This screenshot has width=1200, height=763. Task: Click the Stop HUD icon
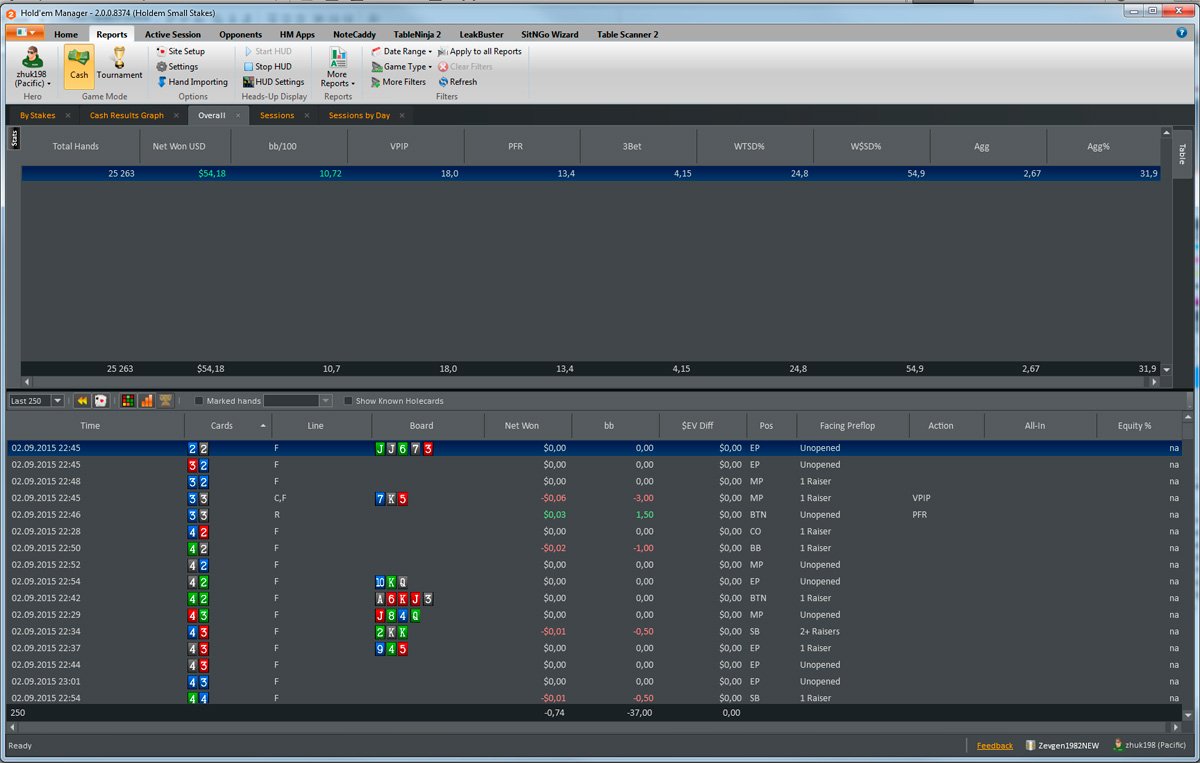coord(248,67)
